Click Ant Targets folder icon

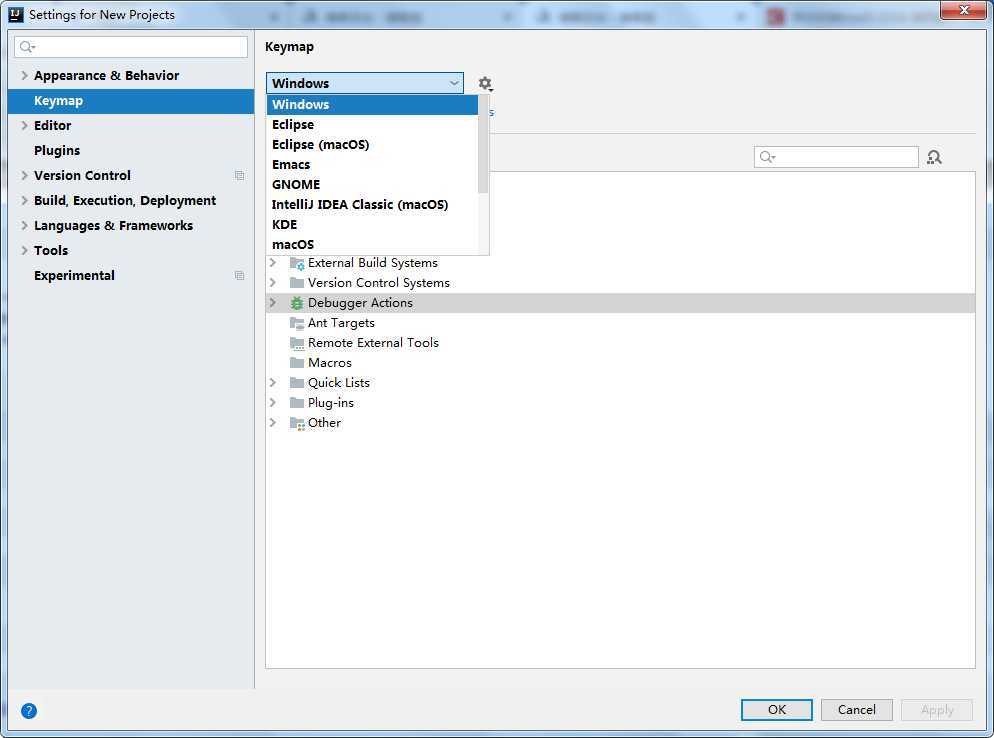coord(297,323)
